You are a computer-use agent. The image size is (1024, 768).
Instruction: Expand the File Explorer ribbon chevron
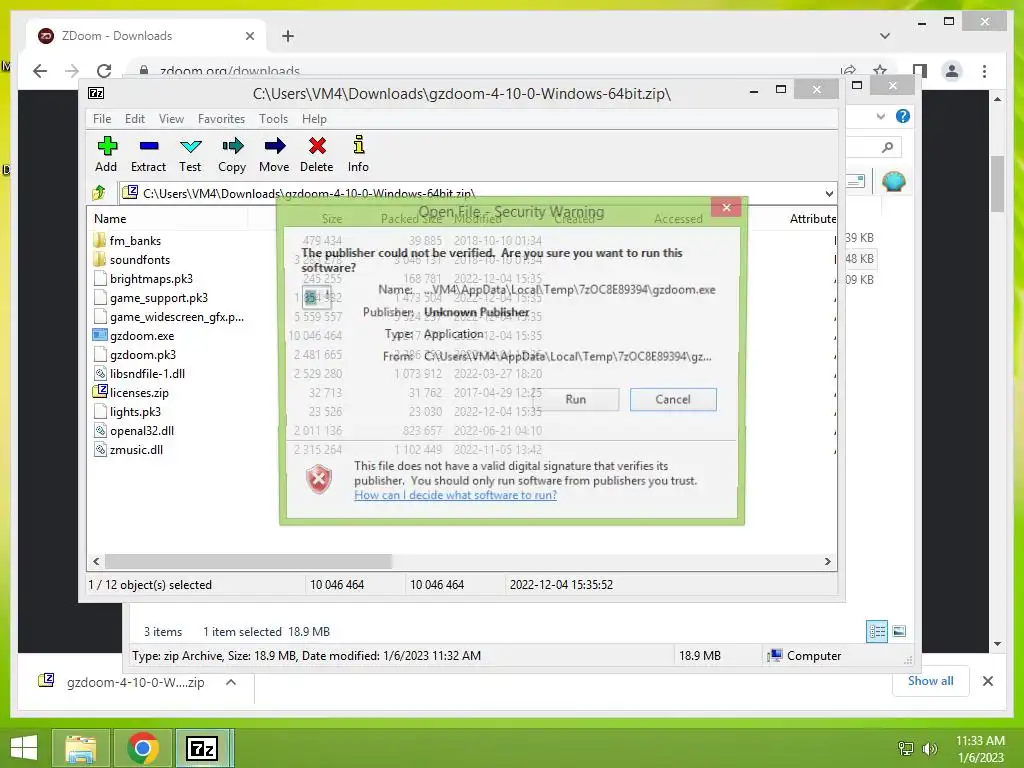pos(880,116)
